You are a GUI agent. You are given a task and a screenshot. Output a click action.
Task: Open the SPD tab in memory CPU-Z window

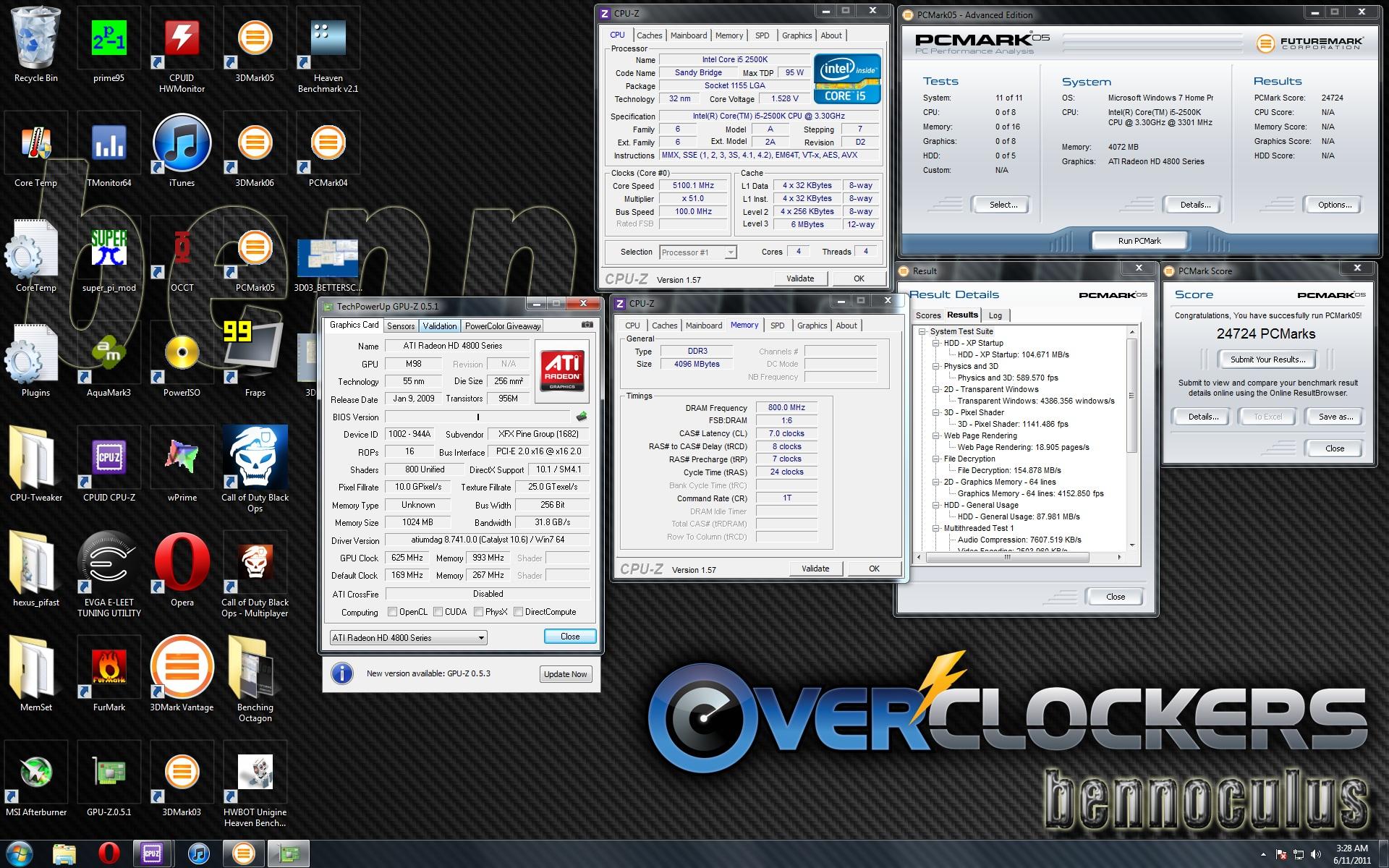click(x=777, y=325)
